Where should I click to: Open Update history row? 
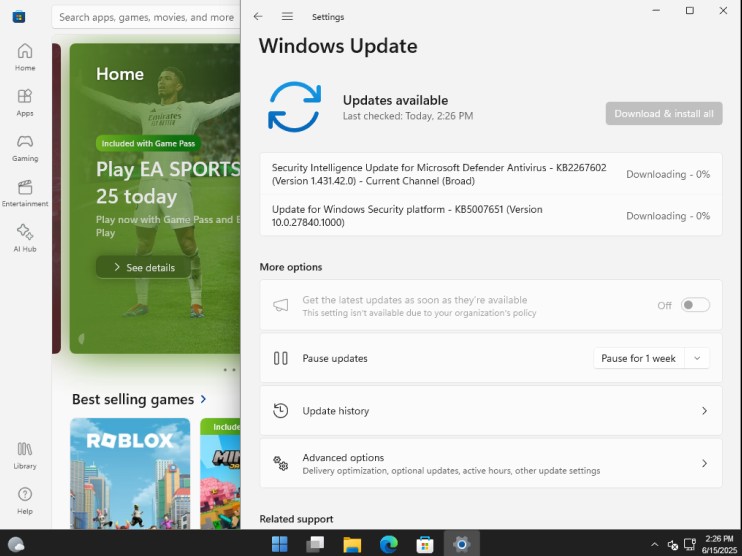coord(491,411)
